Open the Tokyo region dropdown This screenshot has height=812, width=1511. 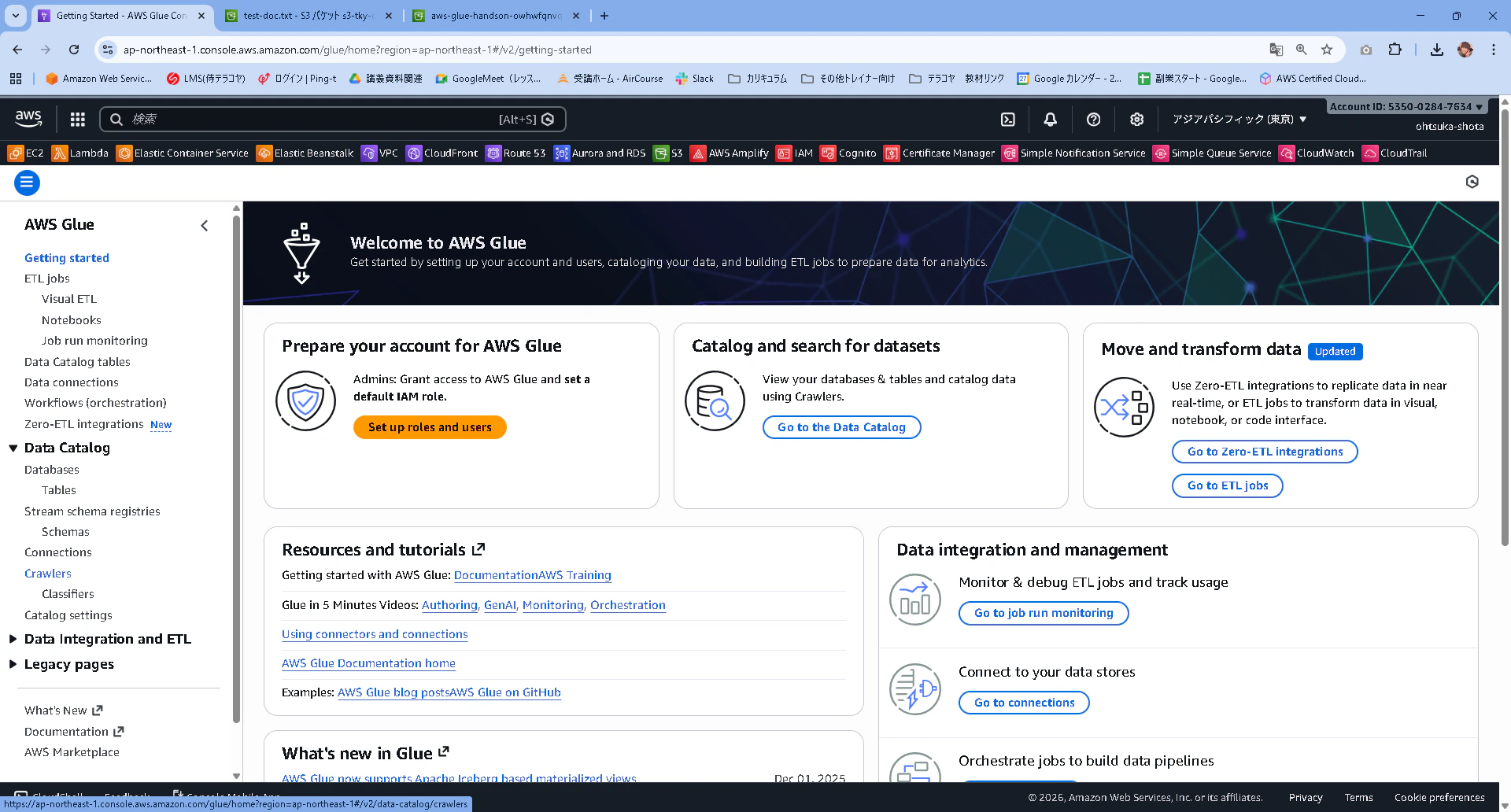(x=1239, y=119)
